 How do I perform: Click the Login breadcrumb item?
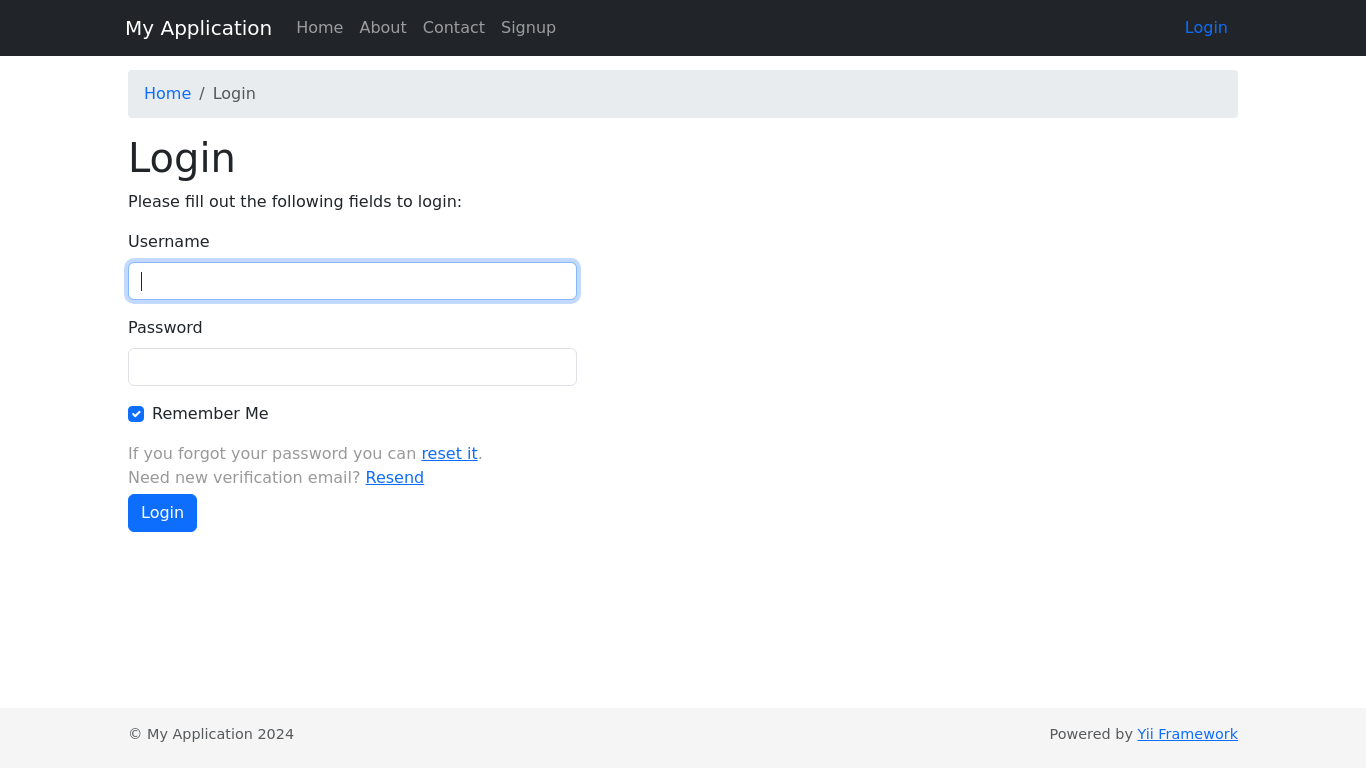[234, 94]
